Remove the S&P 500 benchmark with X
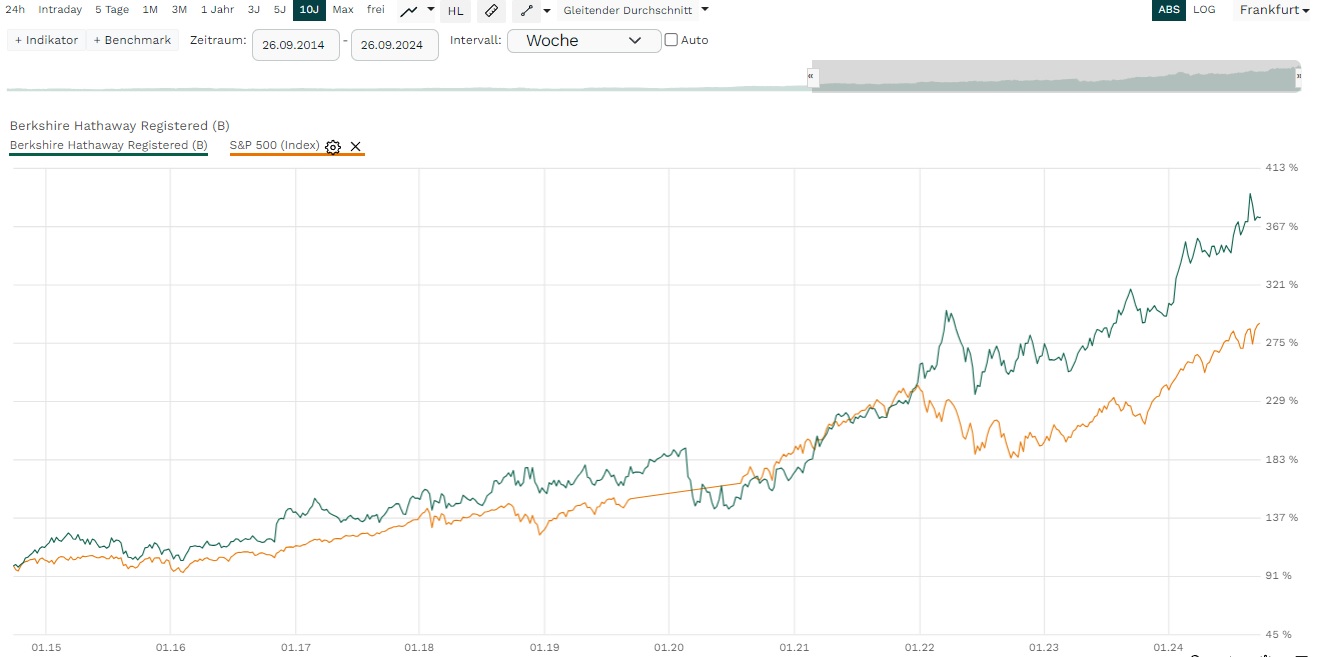The image size is (1317, 657). (355, 147)
